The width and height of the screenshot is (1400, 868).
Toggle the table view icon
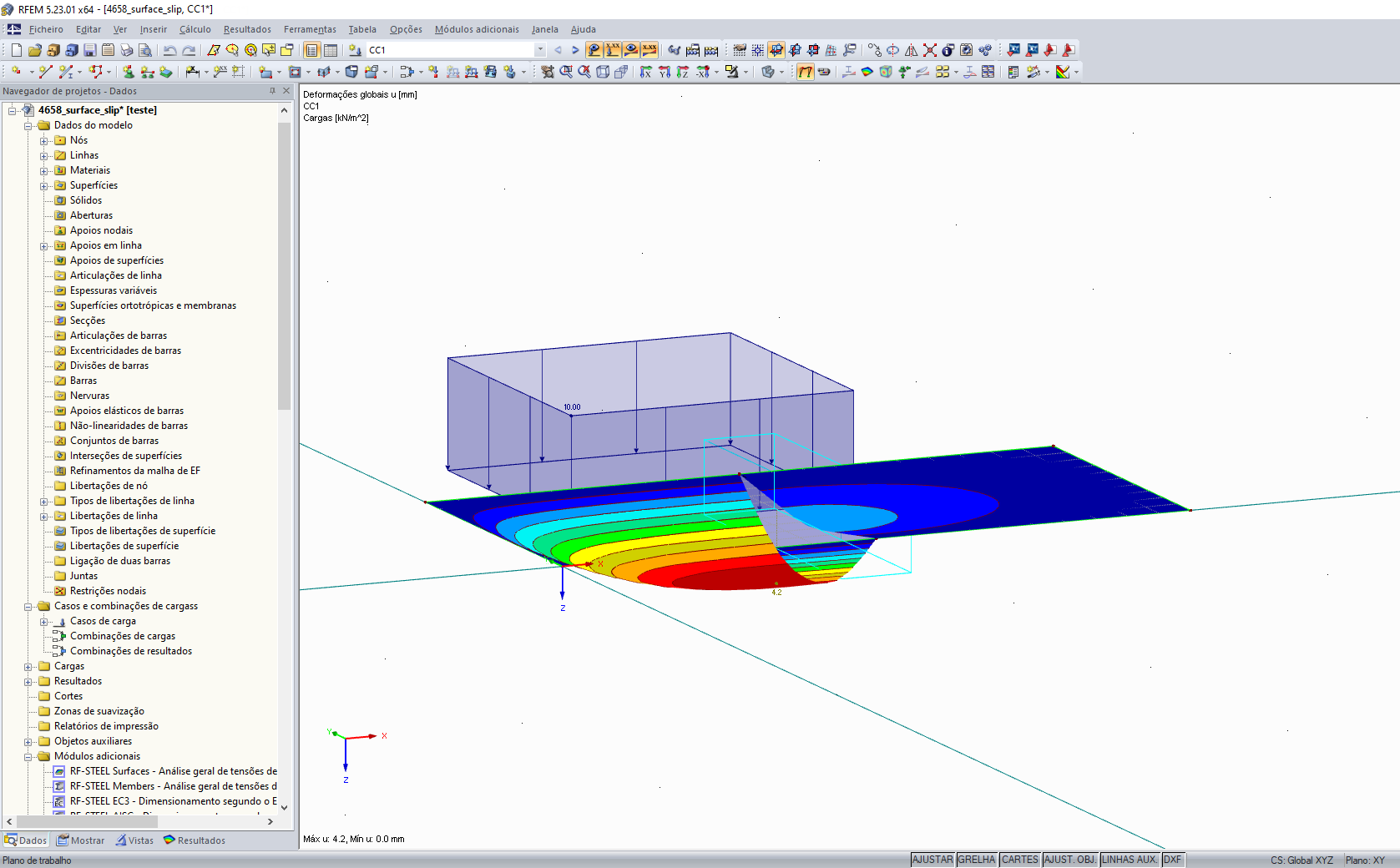(x=331, y=50)
